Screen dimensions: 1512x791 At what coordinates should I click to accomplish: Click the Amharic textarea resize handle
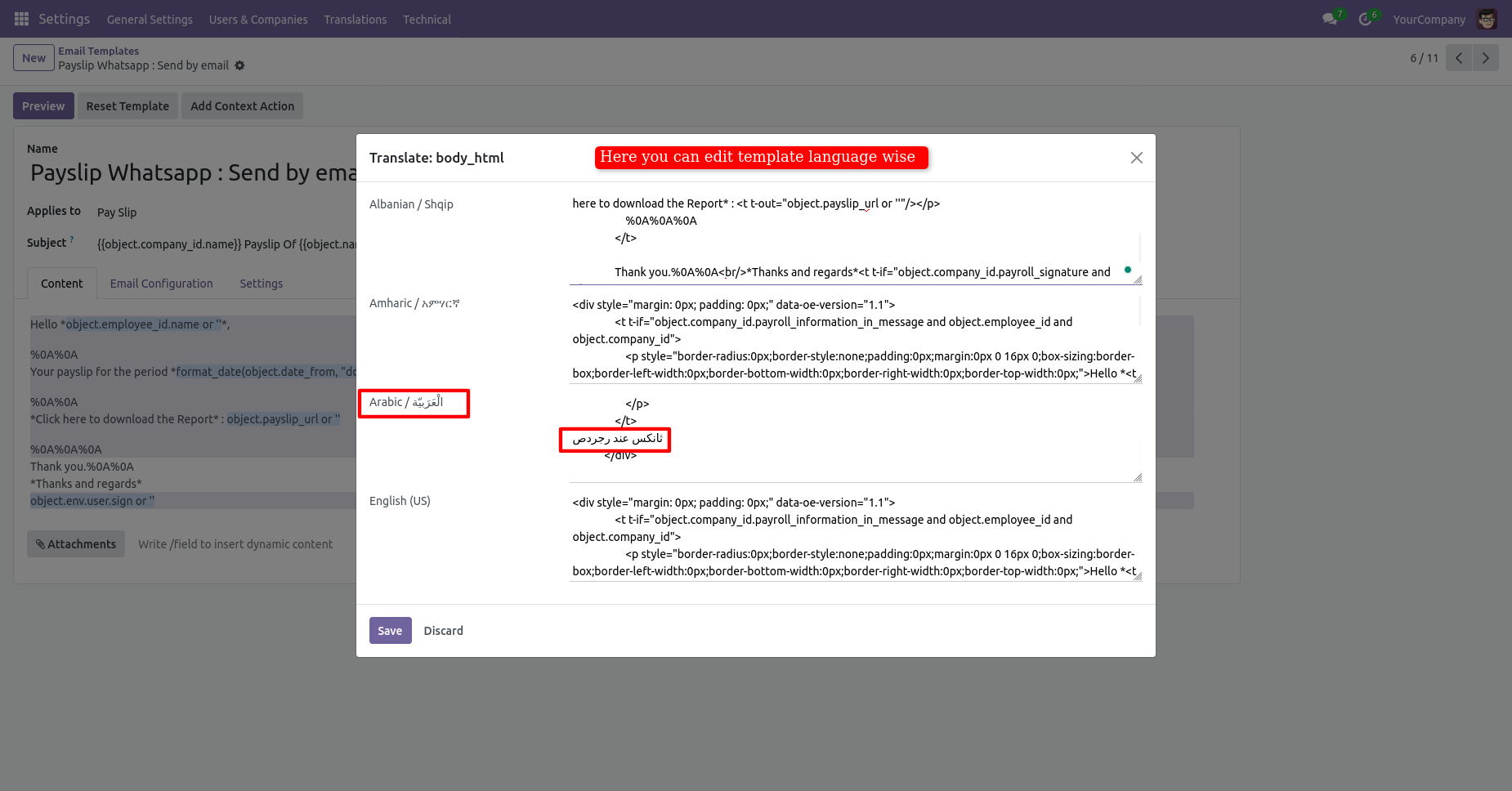pos(1138,379)
